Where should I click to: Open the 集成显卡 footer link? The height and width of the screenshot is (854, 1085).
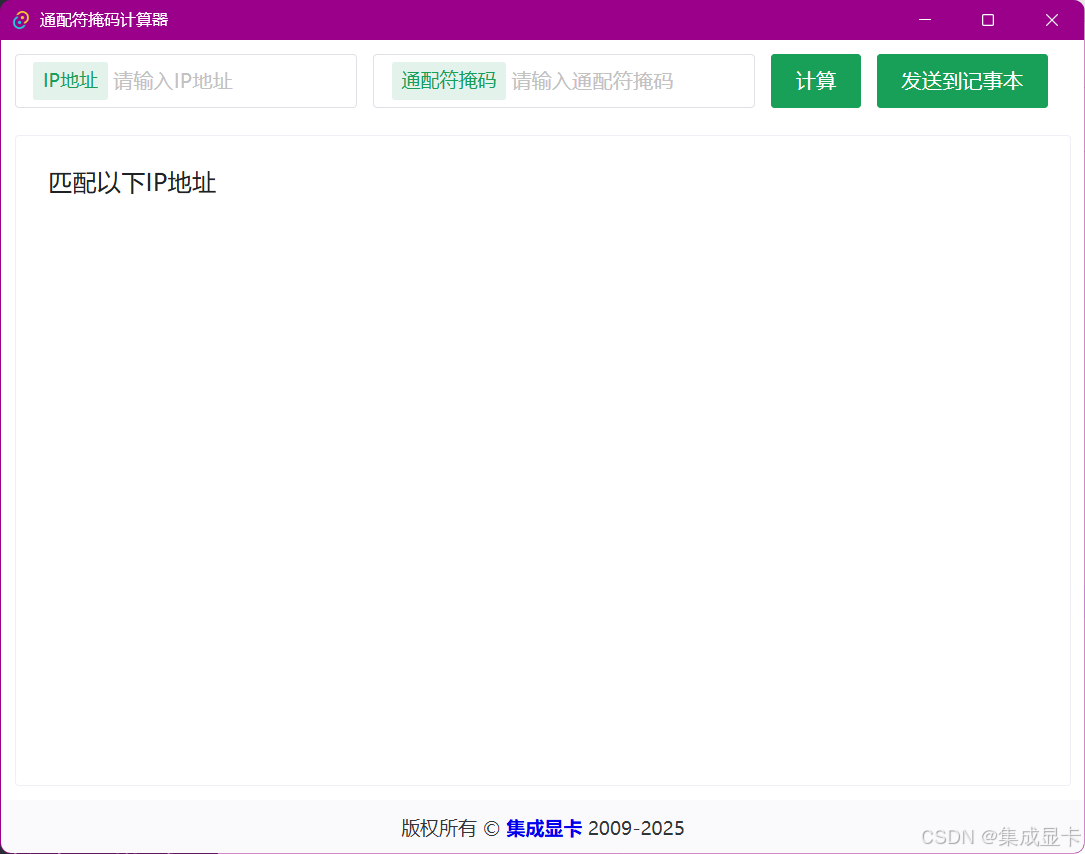point(544,828)
